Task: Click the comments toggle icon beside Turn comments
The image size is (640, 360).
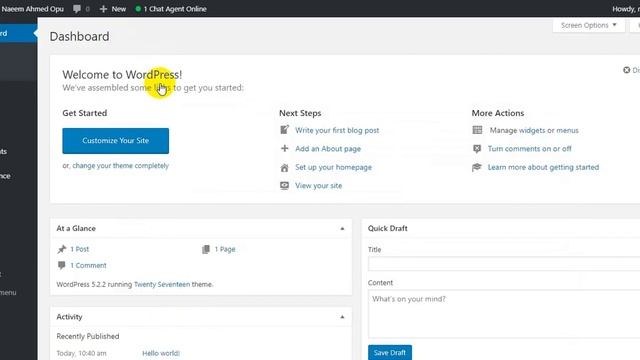Action: point(477,149)
